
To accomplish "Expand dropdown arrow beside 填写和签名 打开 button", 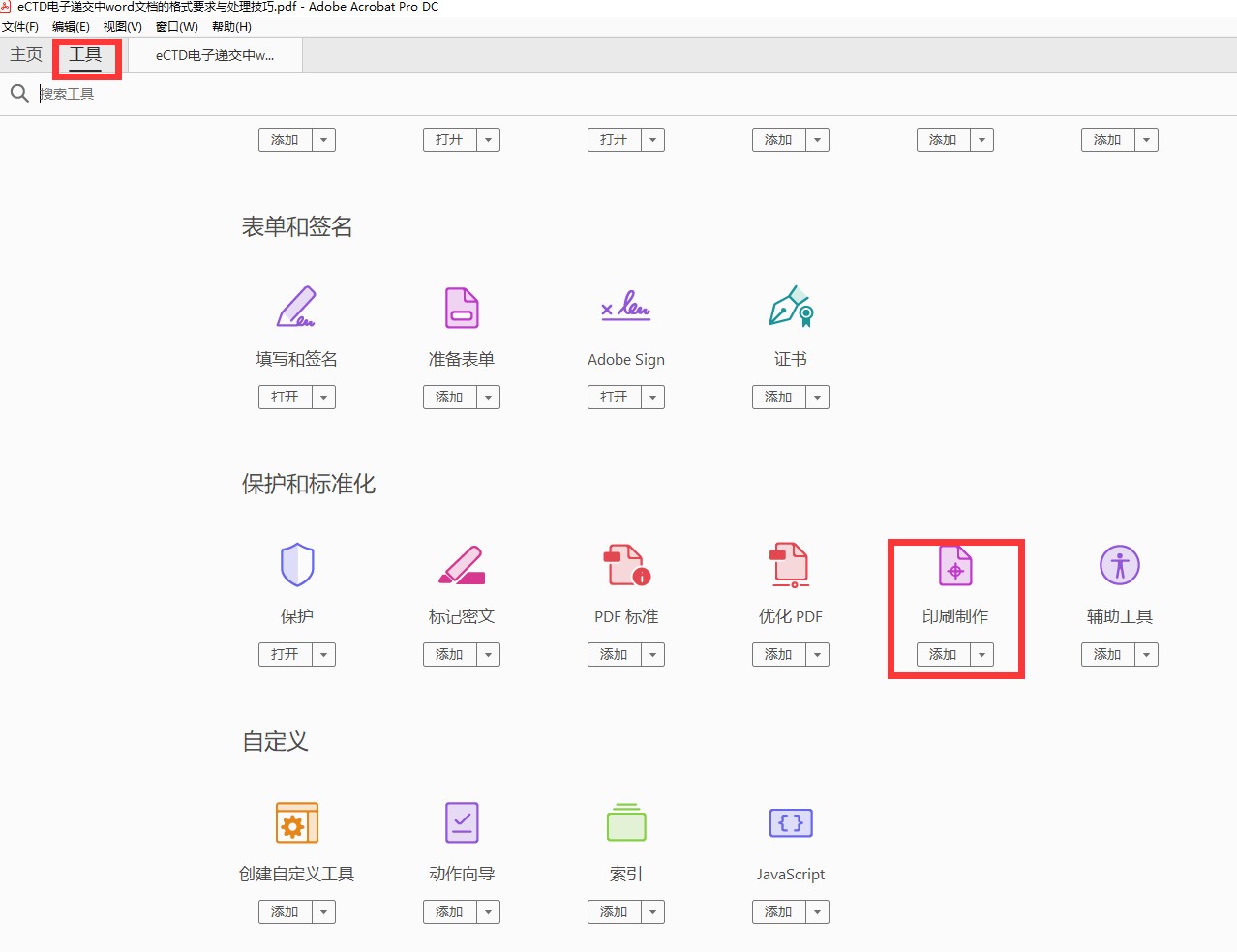I will click(x=323, y=398).
